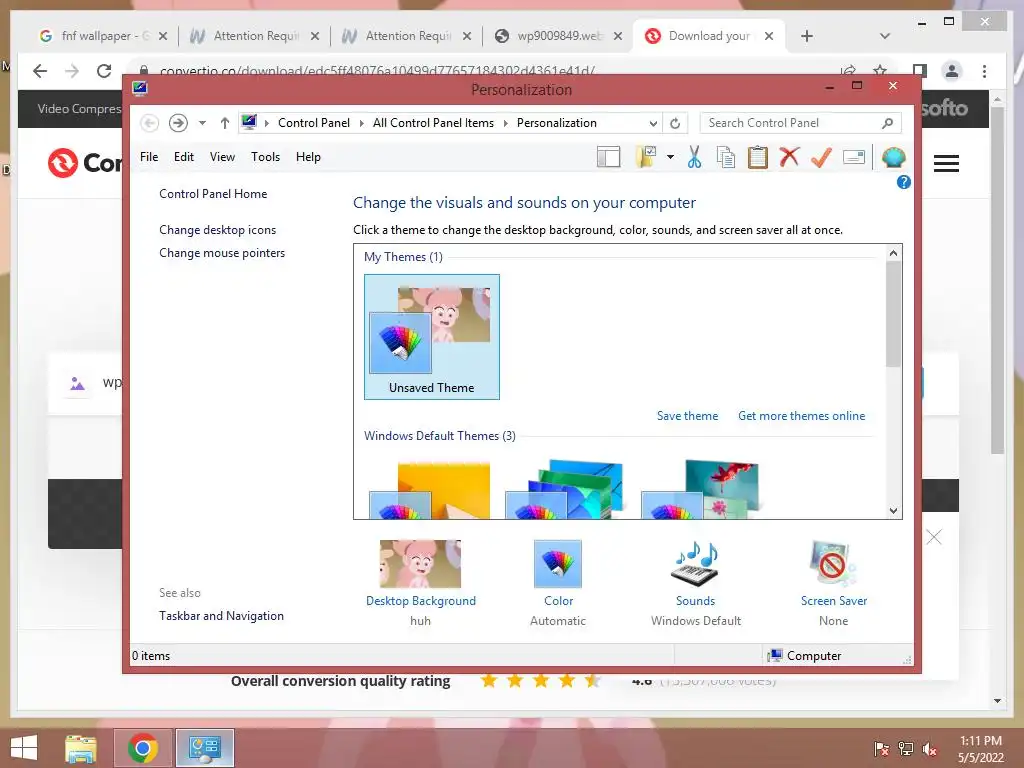Open Windows Start button
Viewport: 1024px width, 768px height.
tap(24, 748)
